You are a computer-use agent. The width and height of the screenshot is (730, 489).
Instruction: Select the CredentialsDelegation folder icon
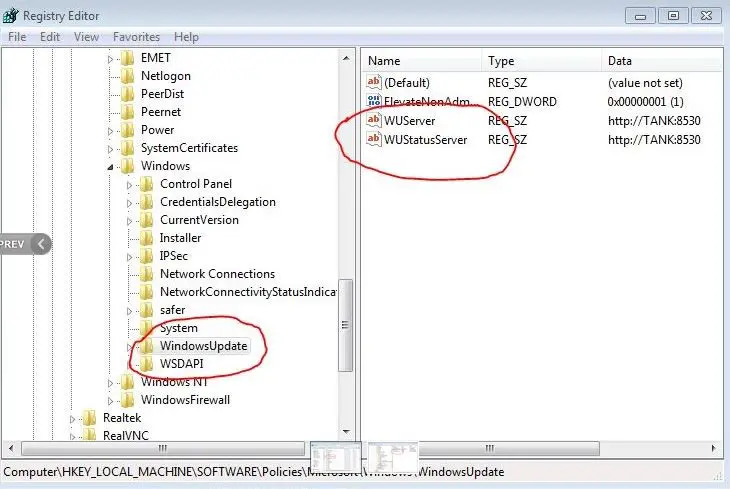coord(147,202)
